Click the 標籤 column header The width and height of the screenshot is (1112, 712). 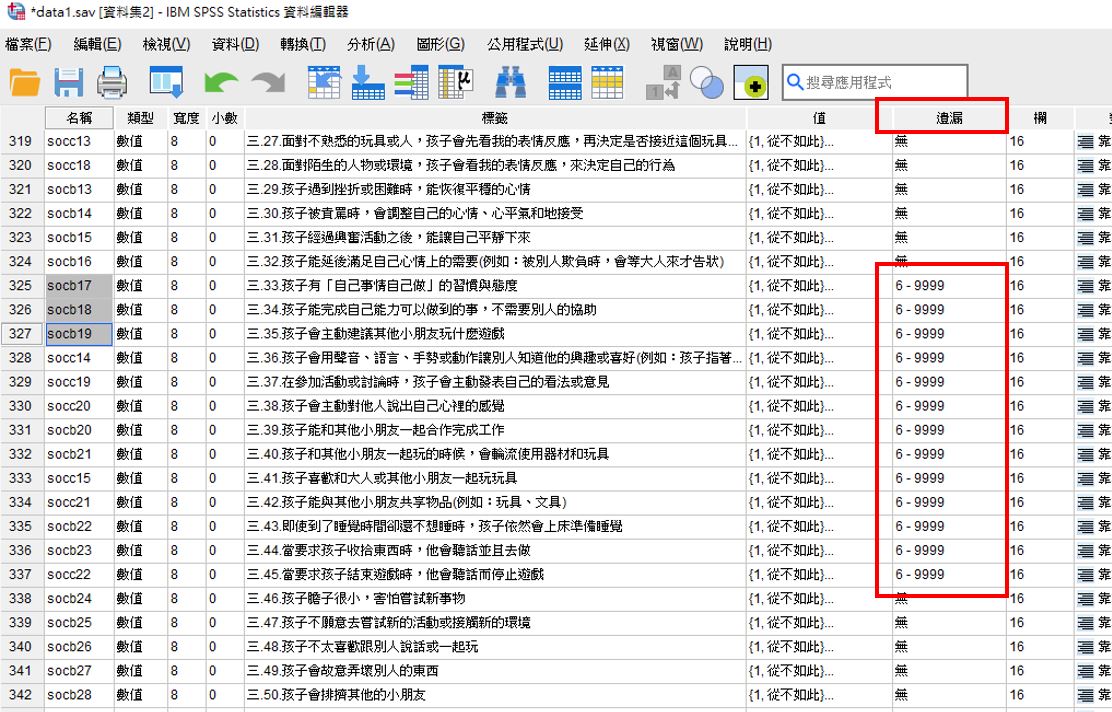(495, 118)
